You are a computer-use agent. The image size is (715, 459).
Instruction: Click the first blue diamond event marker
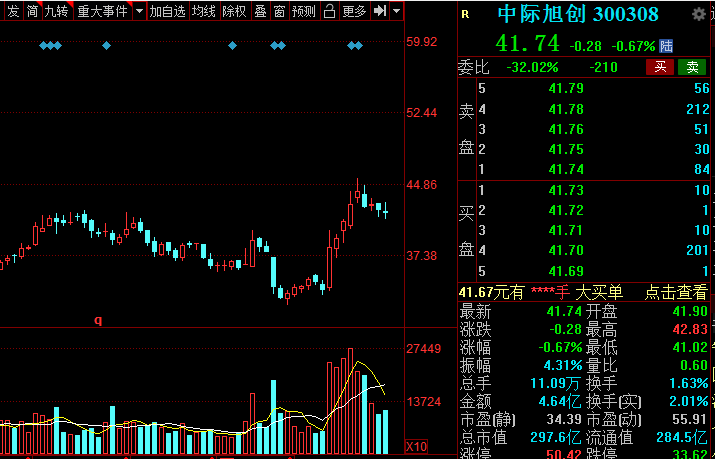pos(44,46)
